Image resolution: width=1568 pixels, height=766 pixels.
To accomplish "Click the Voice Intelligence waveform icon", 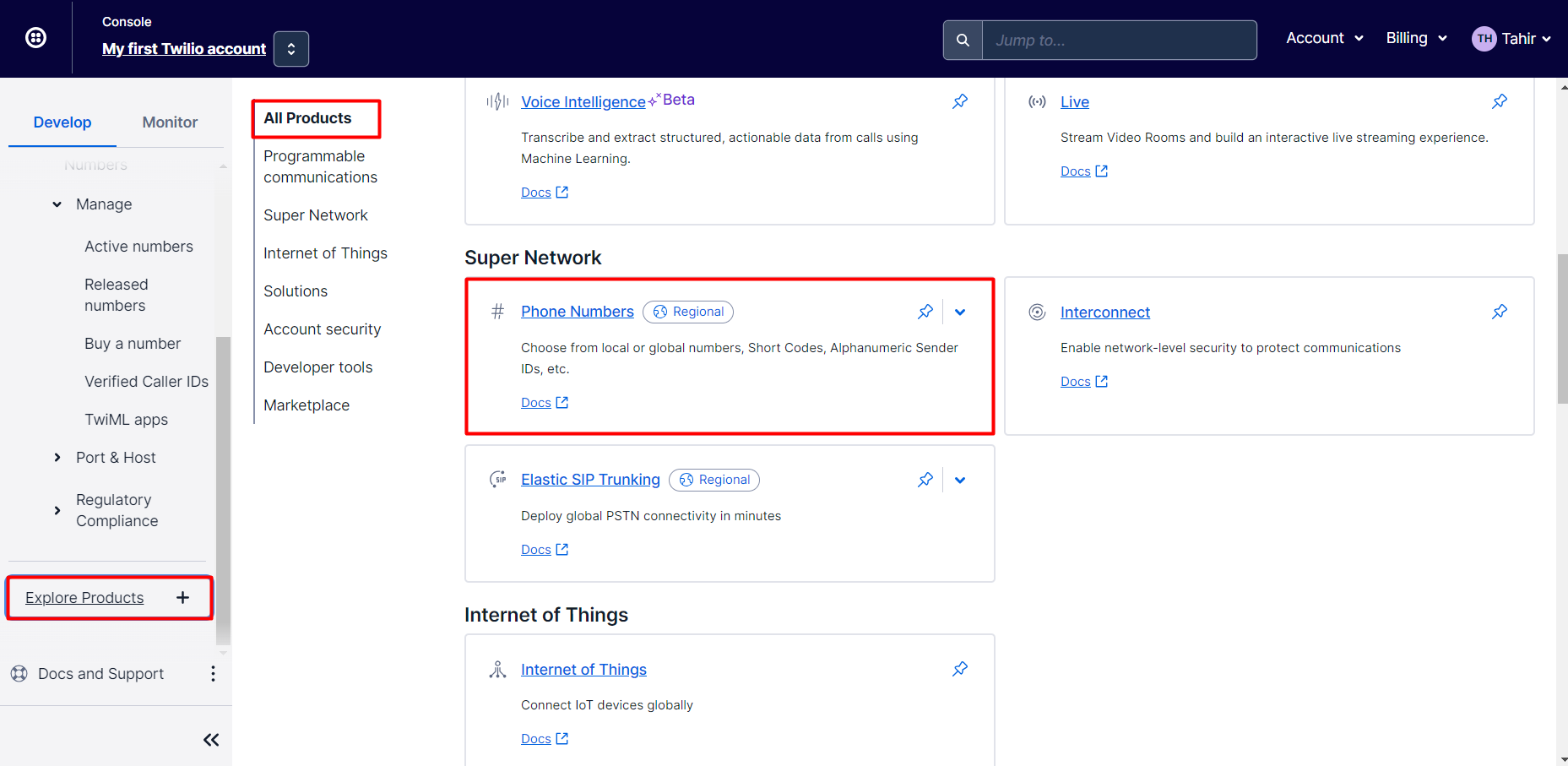I will 497,101.
